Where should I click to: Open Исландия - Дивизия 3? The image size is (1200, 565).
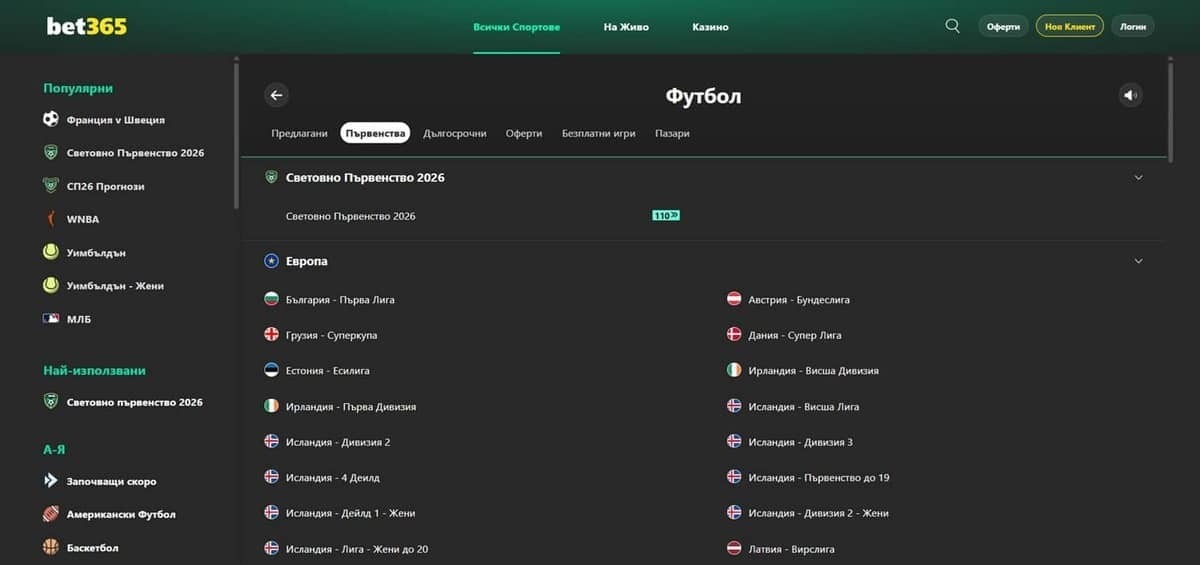point(801,442)
